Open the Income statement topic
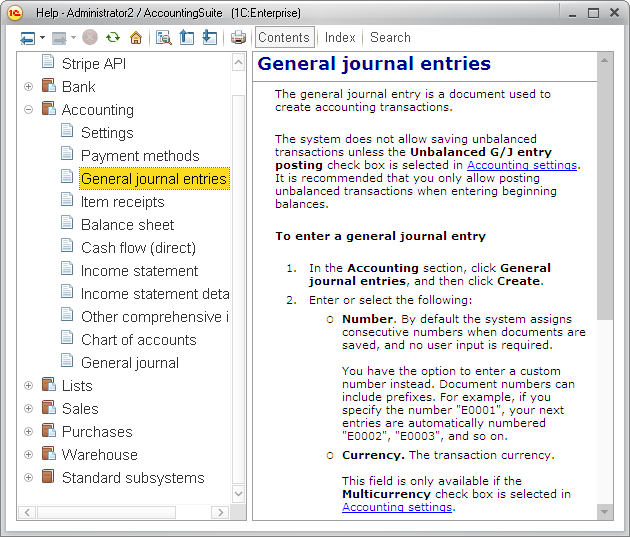 click(x=139, y=271)
